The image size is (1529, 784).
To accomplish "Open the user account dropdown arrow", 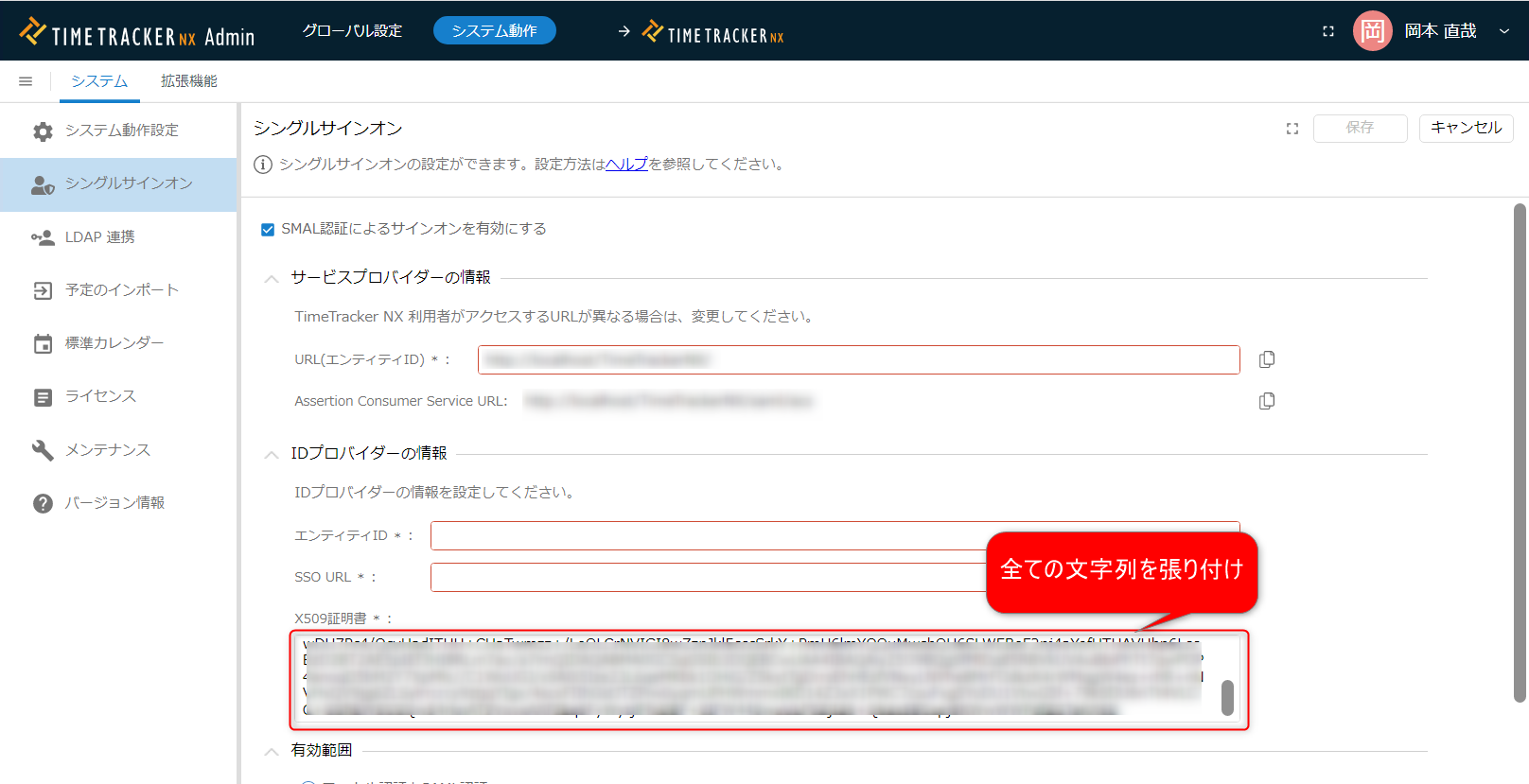I will (x=1503, y=31).
